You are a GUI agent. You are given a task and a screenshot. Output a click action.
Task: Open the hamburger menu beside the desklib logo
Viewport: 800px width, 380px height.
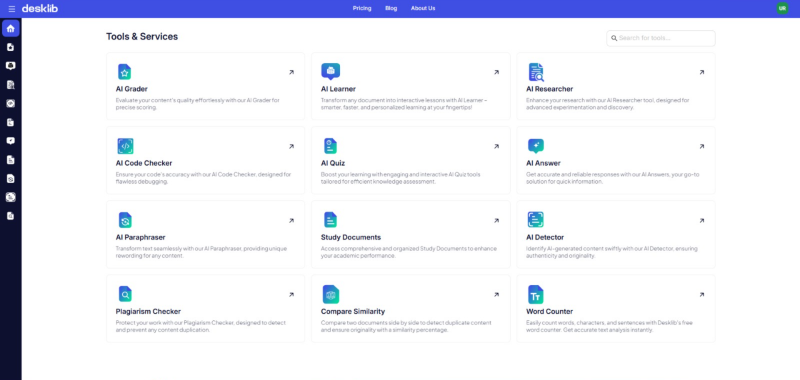(12, 9)
